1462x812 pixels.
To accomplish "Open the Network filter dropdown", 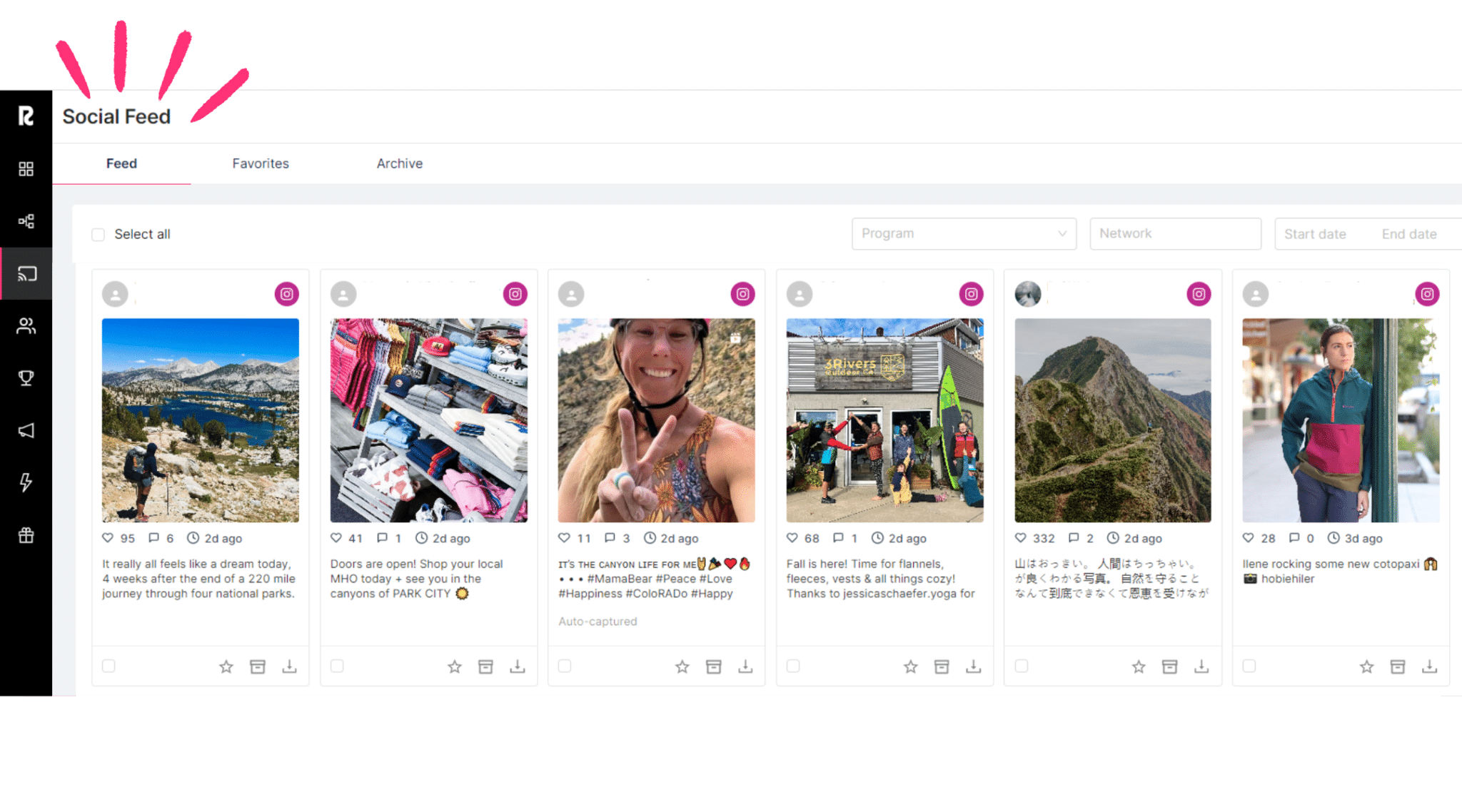I will point(1176,234).
